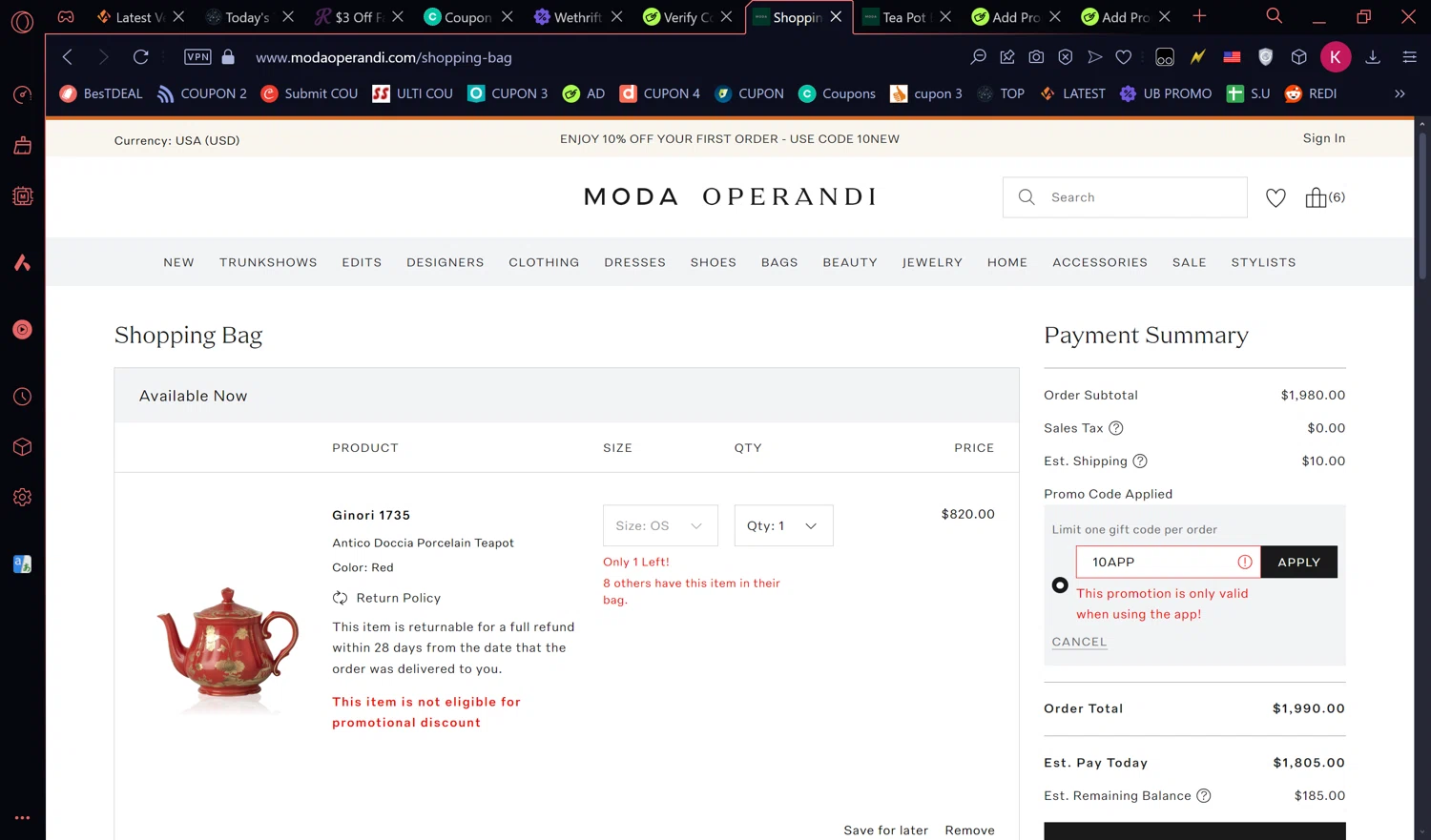Screen dimensions: 1431x840
Task: Click the MODA OPERANDI logo
Action: [x=730, y=196]
